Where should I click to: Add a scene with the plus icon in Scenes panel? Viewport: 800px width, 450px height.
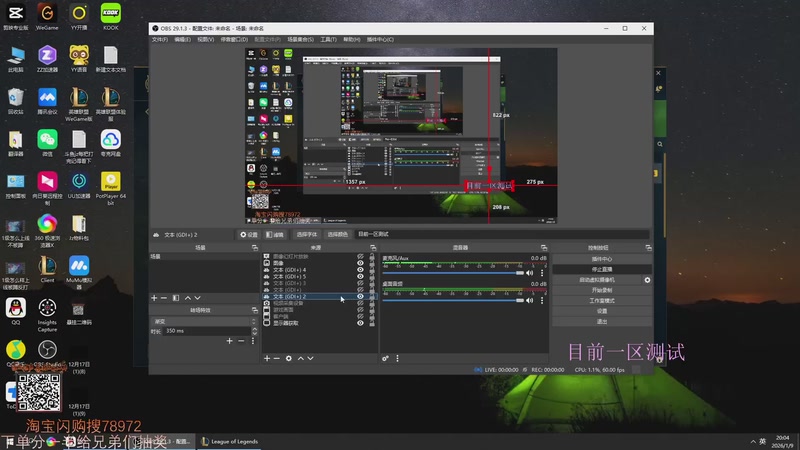tap(154, 298)
